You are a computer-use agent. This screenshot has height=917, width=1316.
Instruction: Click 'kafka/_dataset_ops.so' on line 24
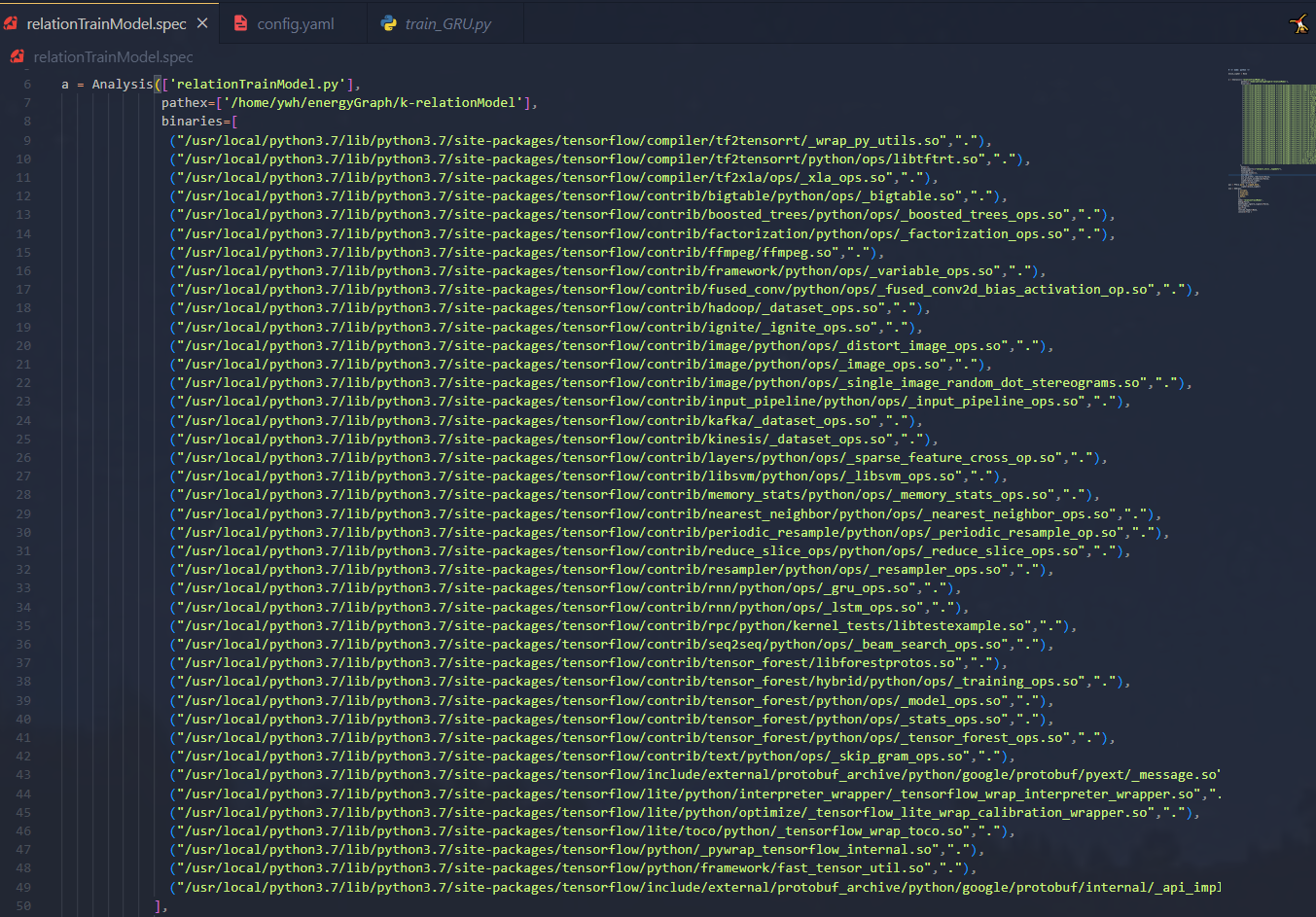pyautogui.click(x=789, y=420)
